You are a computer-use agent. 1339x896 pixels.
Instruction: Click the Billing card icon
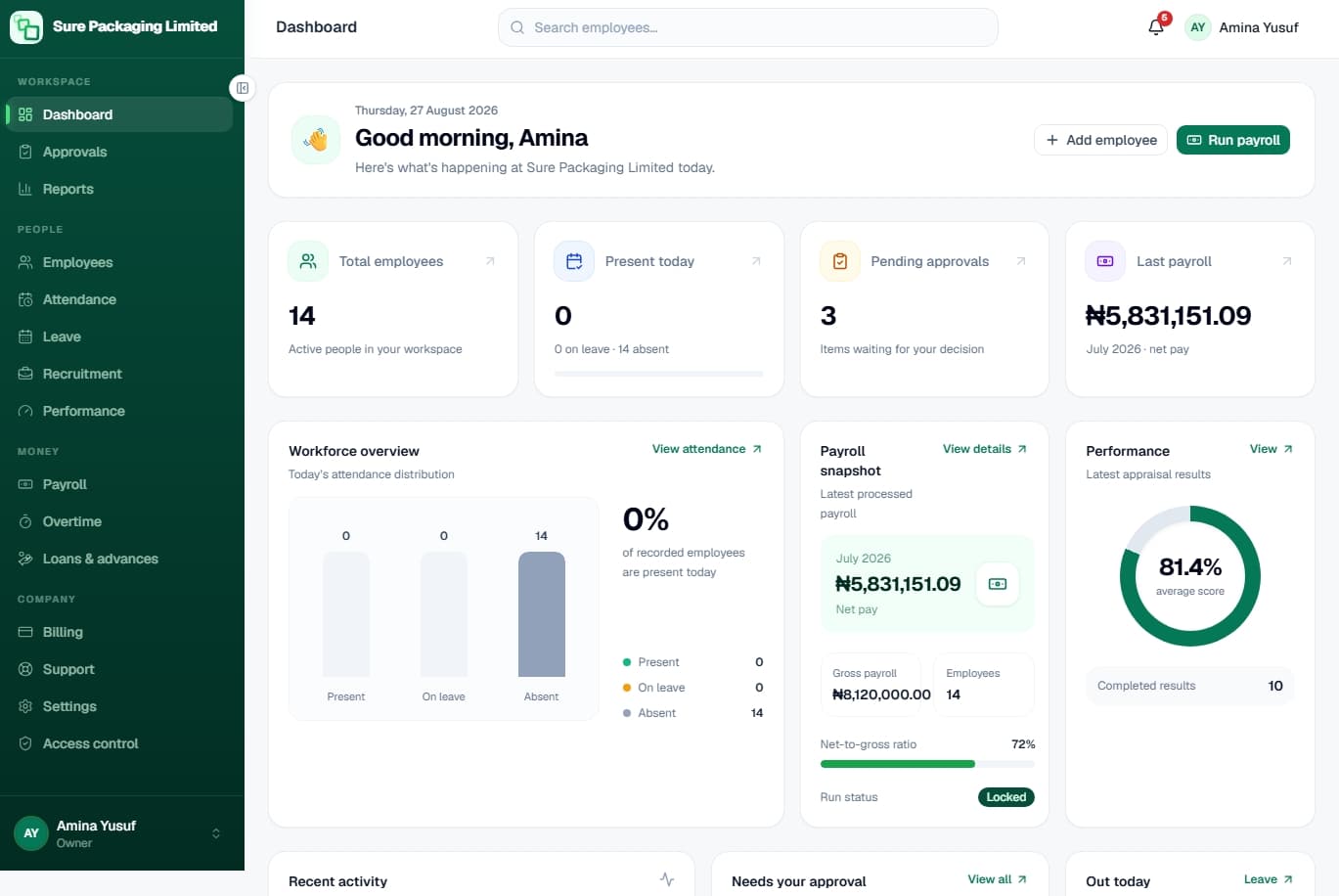25,632
